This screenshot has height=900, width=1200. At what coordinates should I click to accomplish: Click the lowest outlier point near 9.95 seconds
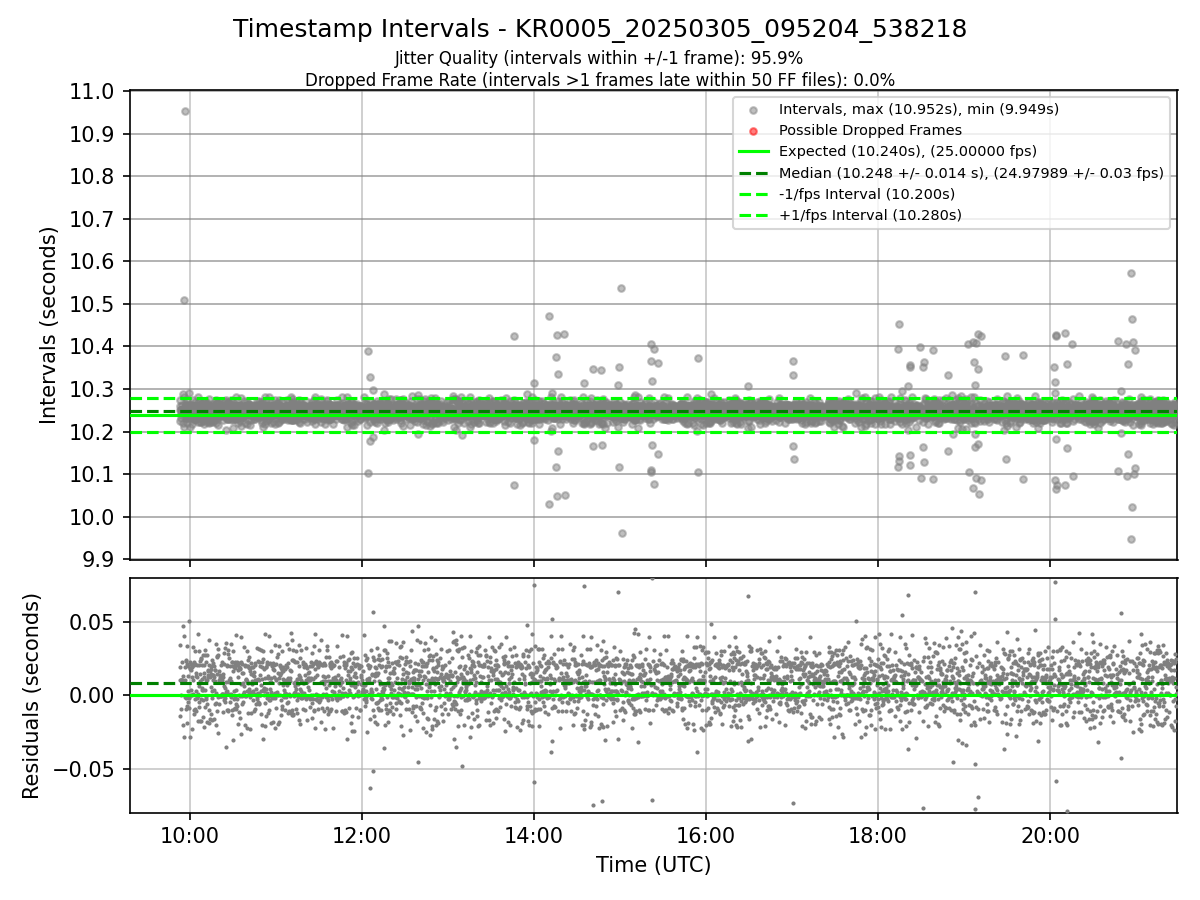1131,539
